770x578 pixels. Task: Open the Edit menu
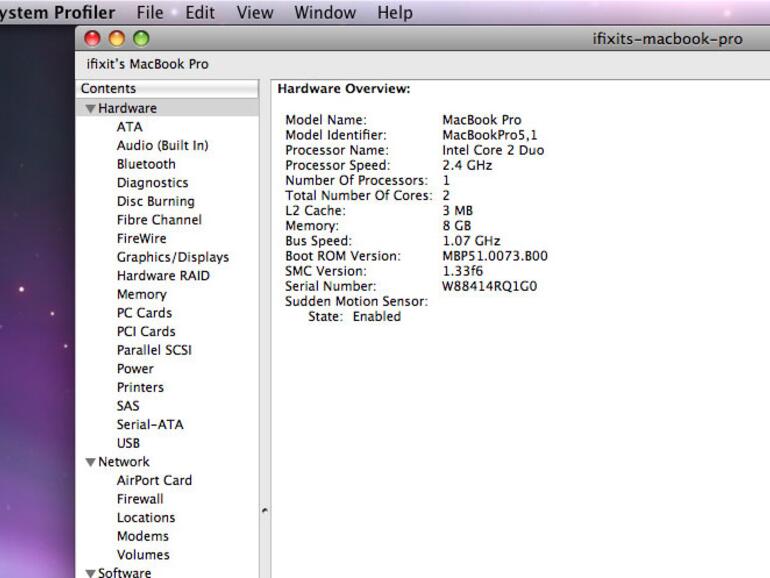click(200, 12)
